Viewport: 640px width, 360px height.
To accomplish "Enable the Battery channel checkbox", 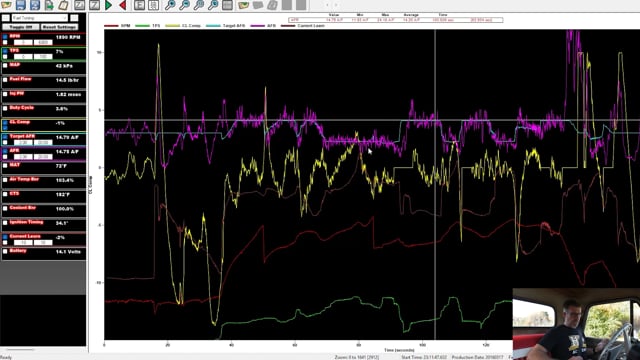I will 5,251.
